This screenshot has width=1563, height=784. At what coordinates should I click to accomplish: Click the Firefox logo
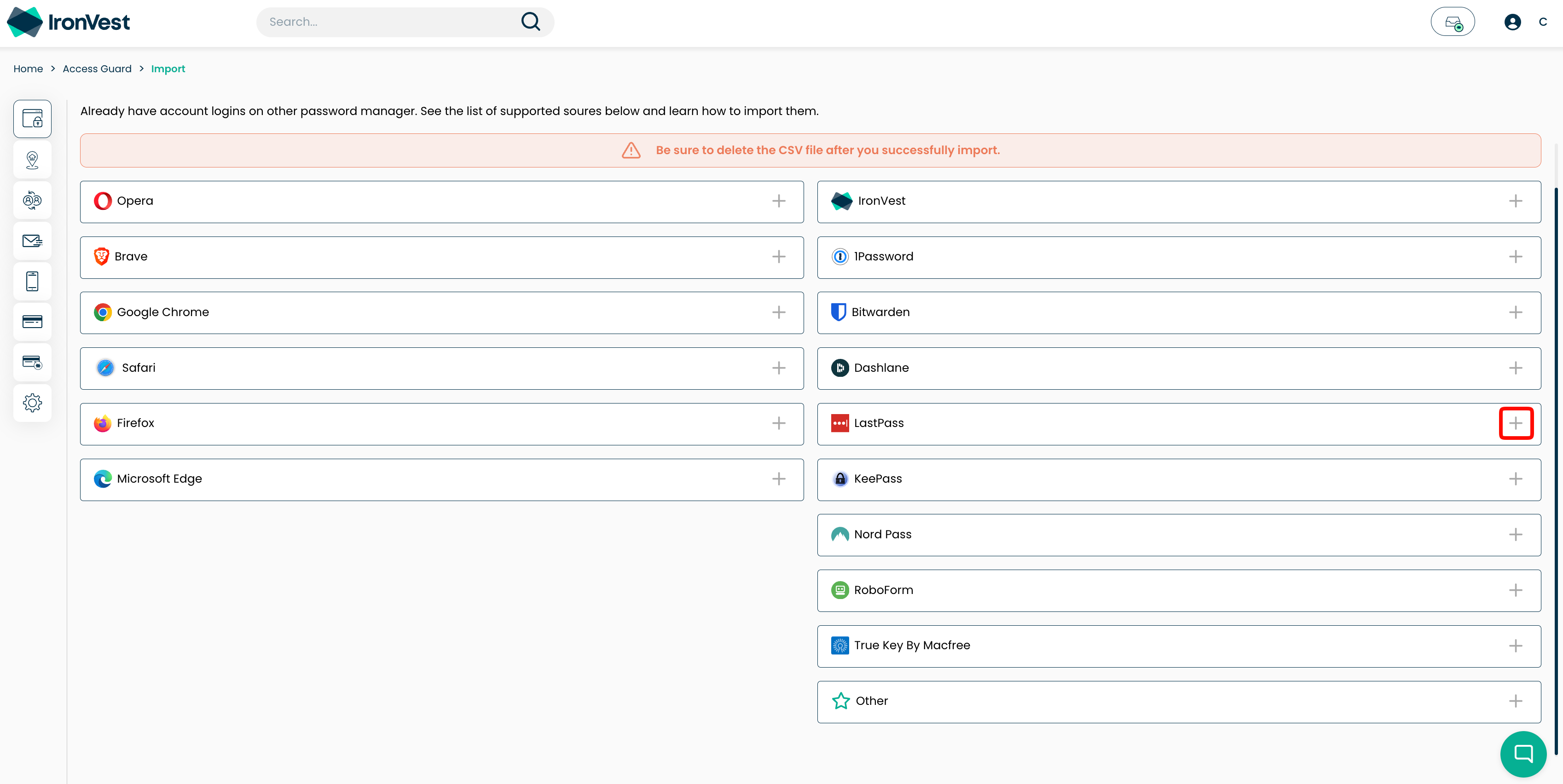pos(103,423)
